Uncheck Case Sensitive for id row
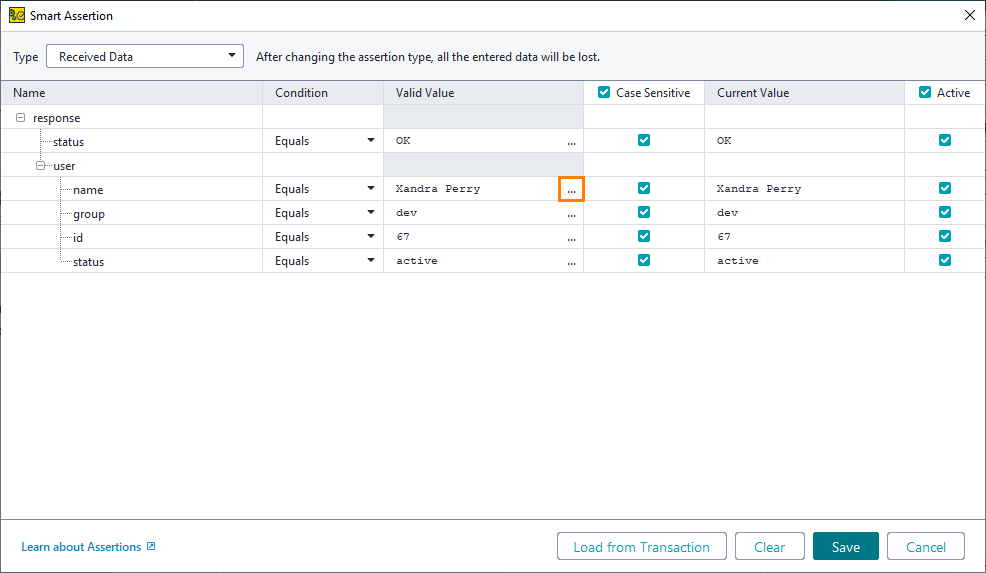Image resolution: width=986 pixels, height=573 pixels. point(643,236)
